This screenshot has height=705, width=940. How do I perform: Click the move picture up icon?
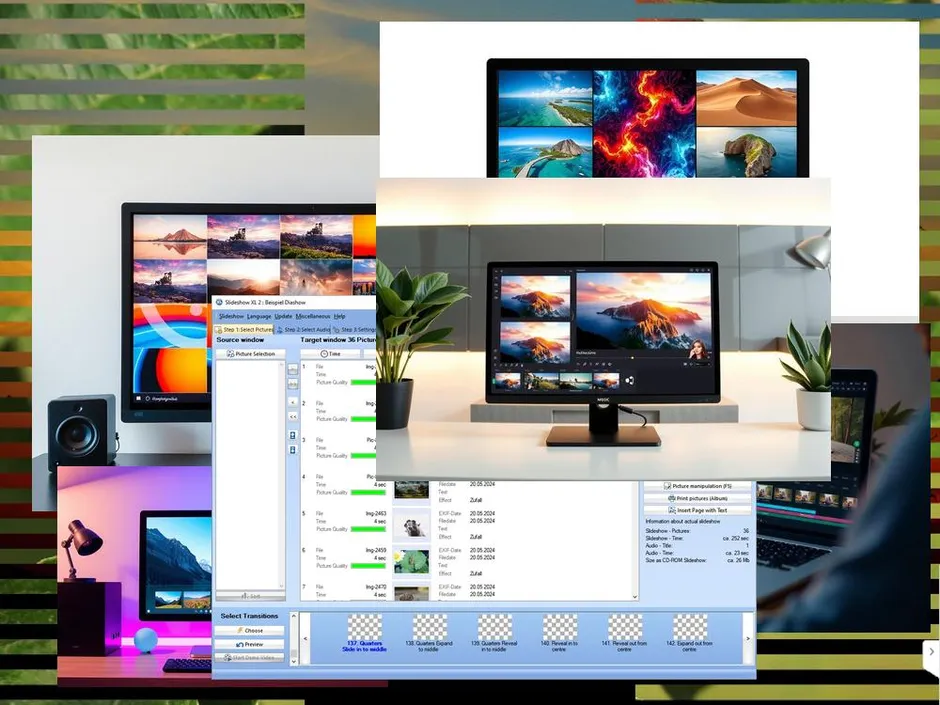(x=293, y=436)
